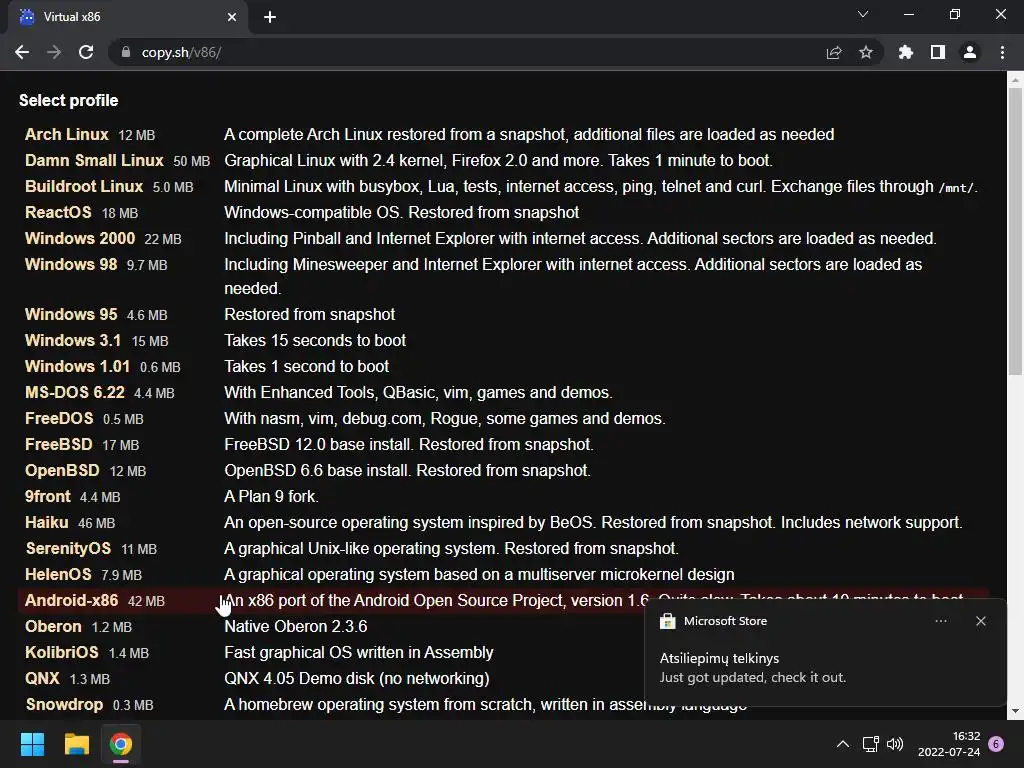Click the 'Select profile' heading
Viewport: 1024px width, 768px height.
pyautogui.click(x=69, y=101)
